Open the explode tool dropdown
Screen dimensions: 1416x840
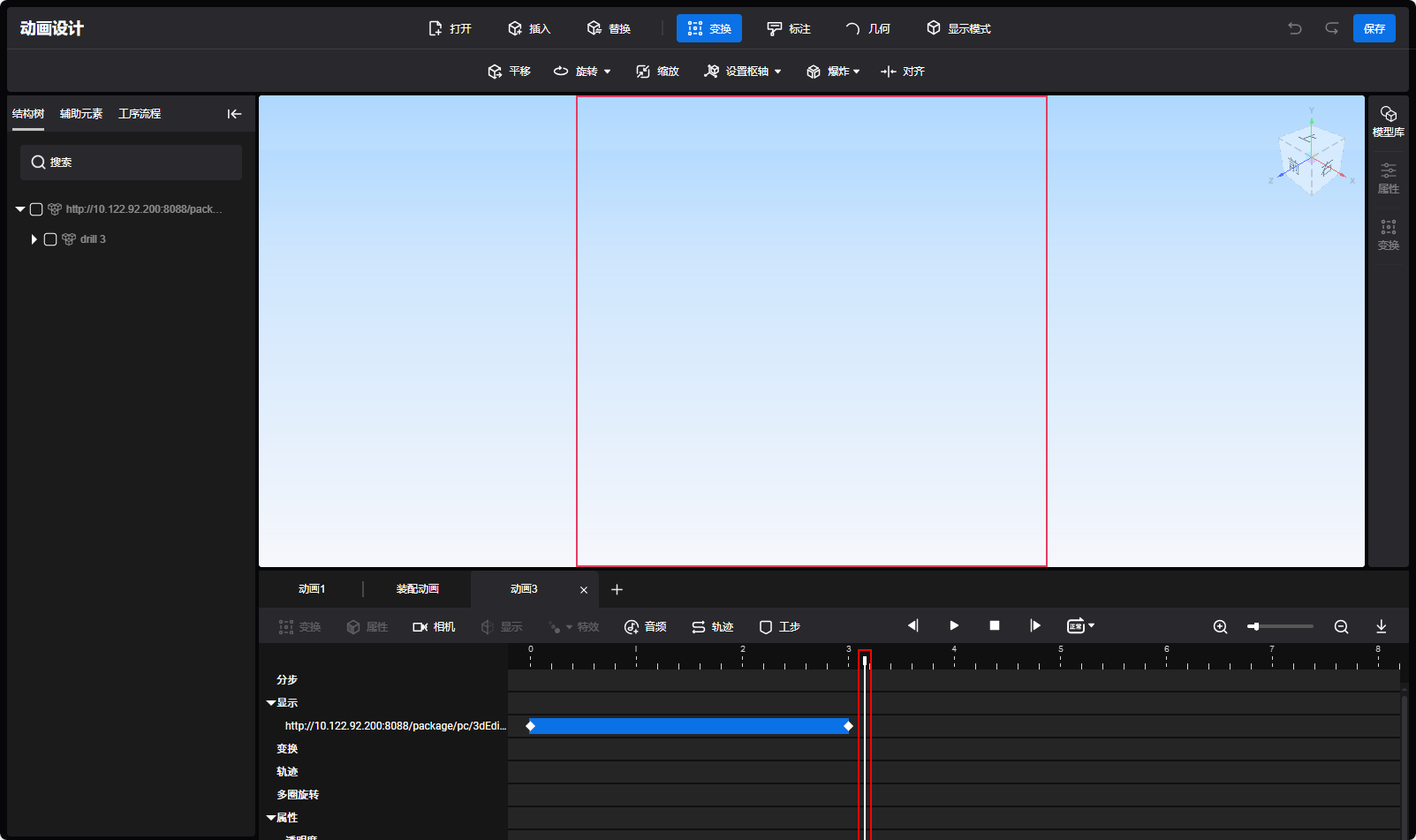(857, 72)
